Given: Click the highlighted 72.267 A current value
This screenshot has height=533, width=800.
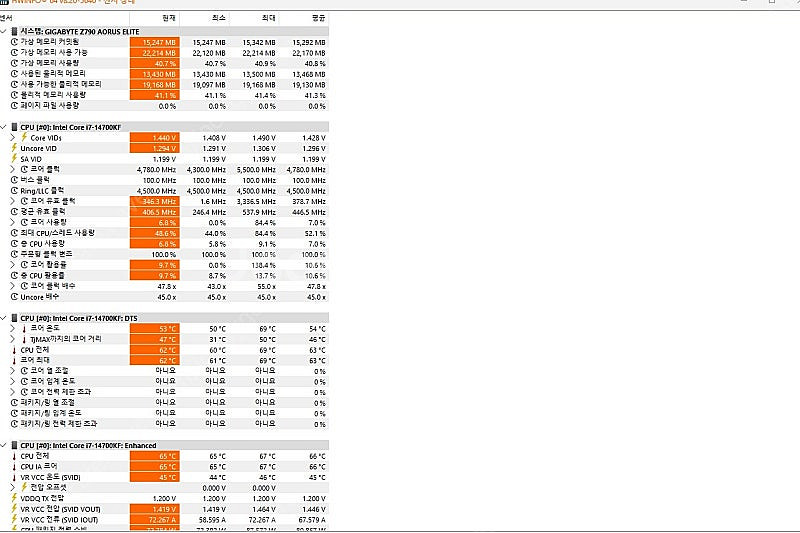Looking at the screenshot, I should (155, 520).
